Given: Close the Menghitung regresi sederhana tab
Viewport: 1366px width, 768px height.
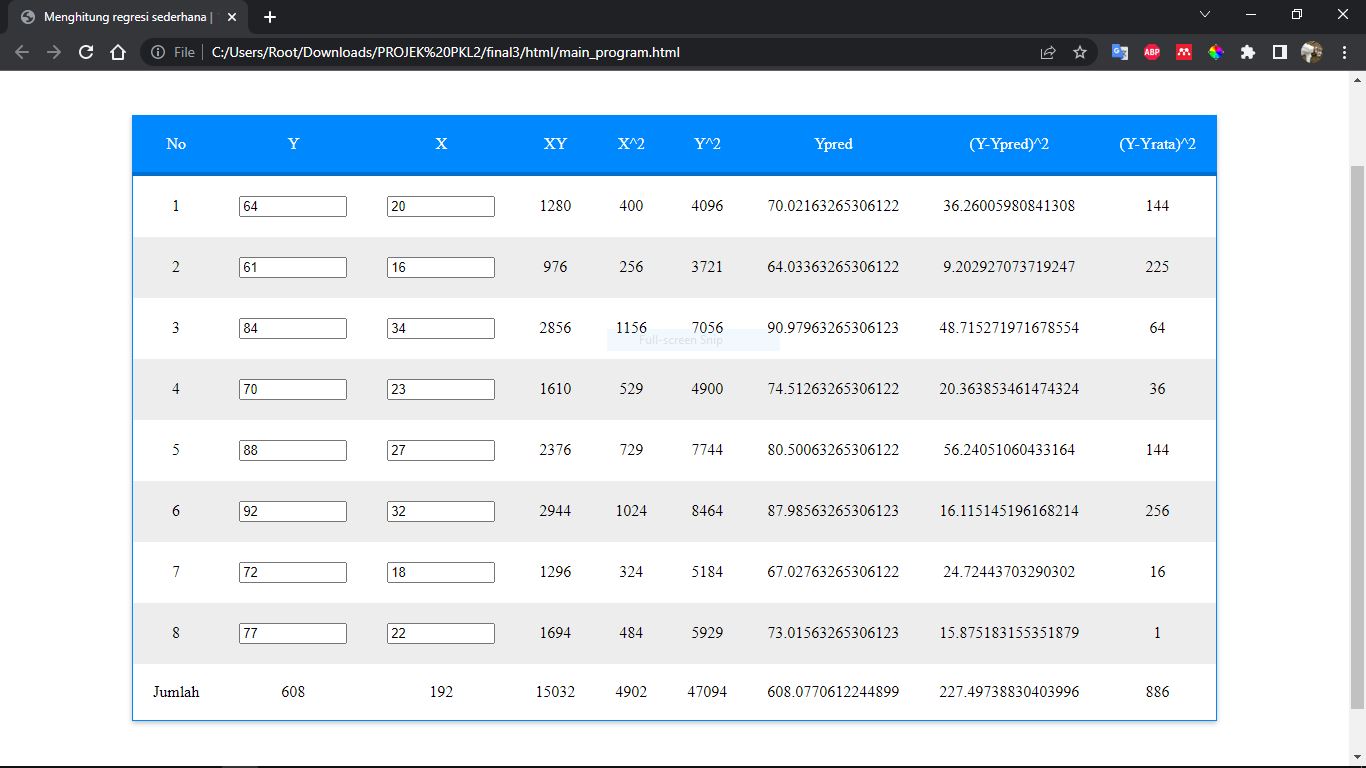Looking at the screenshot, I should (232, 17).
